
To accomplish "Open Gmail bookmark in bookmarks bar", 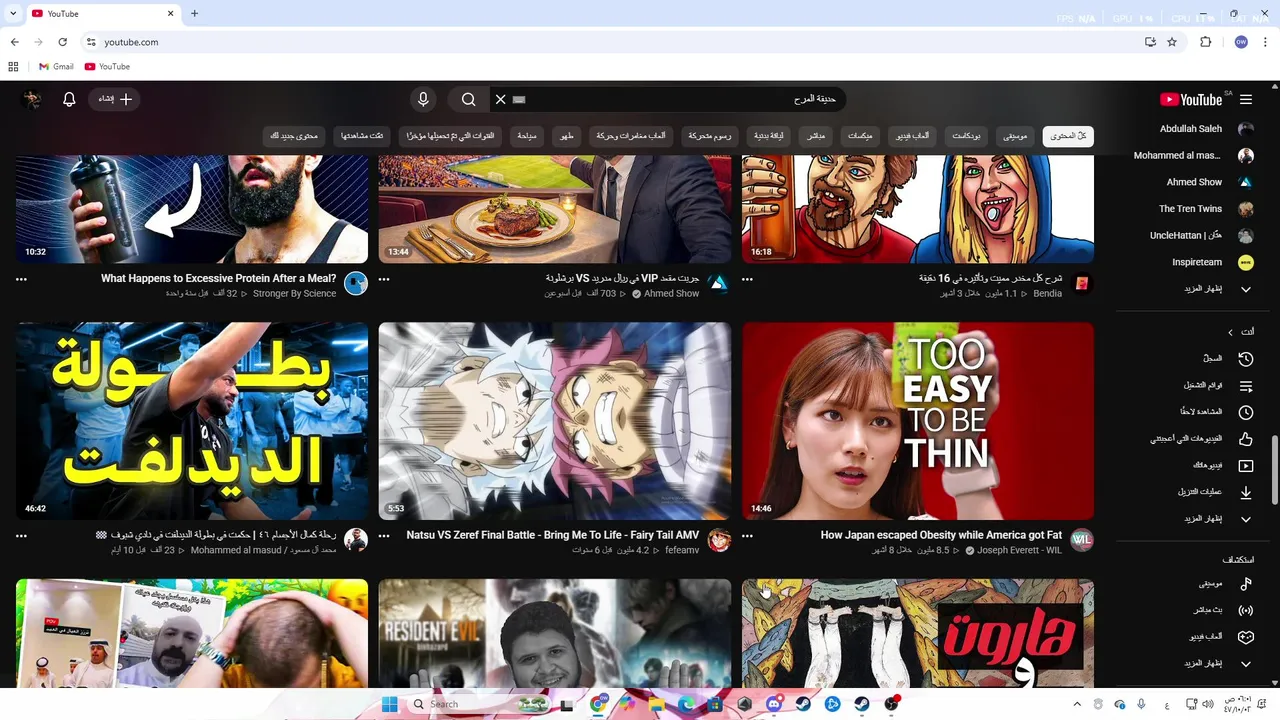I will click(56, 67).
